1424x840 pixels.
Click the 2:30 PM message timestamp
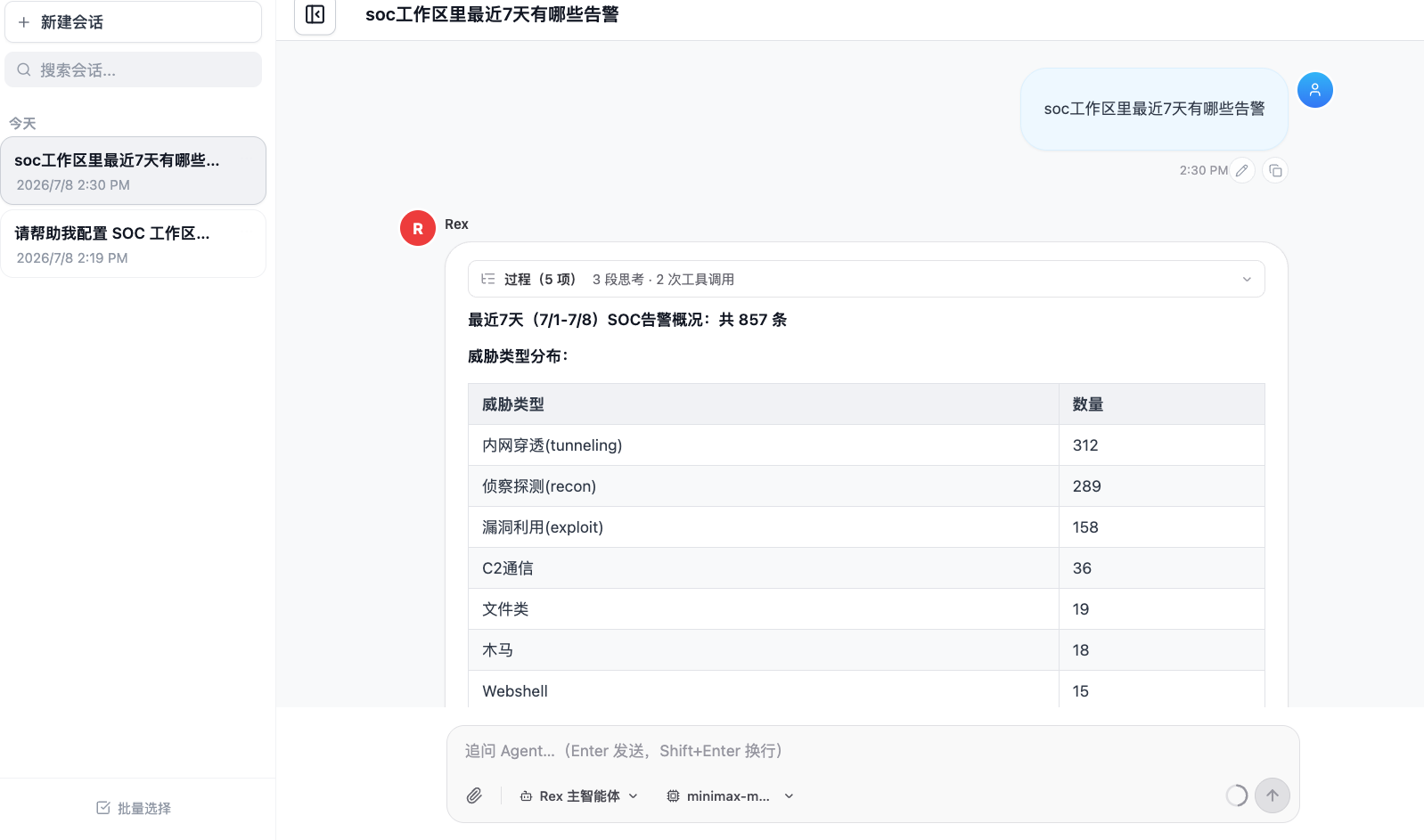(x=1203, y=170)
